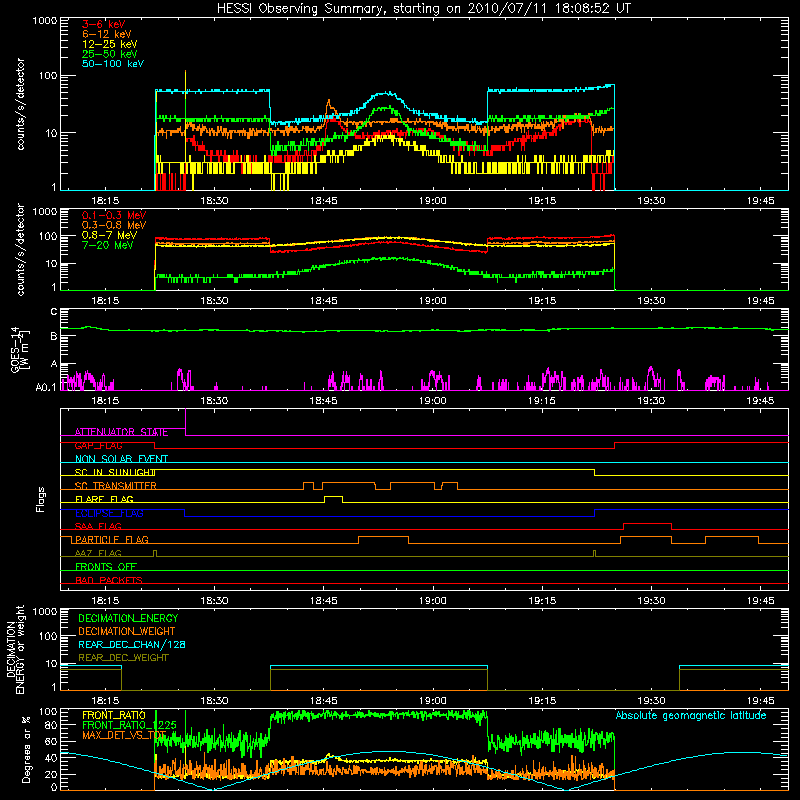Click the BAD_PACKETS flag label
The width and height of the screenshot is (800, 800).
(109, 580)
